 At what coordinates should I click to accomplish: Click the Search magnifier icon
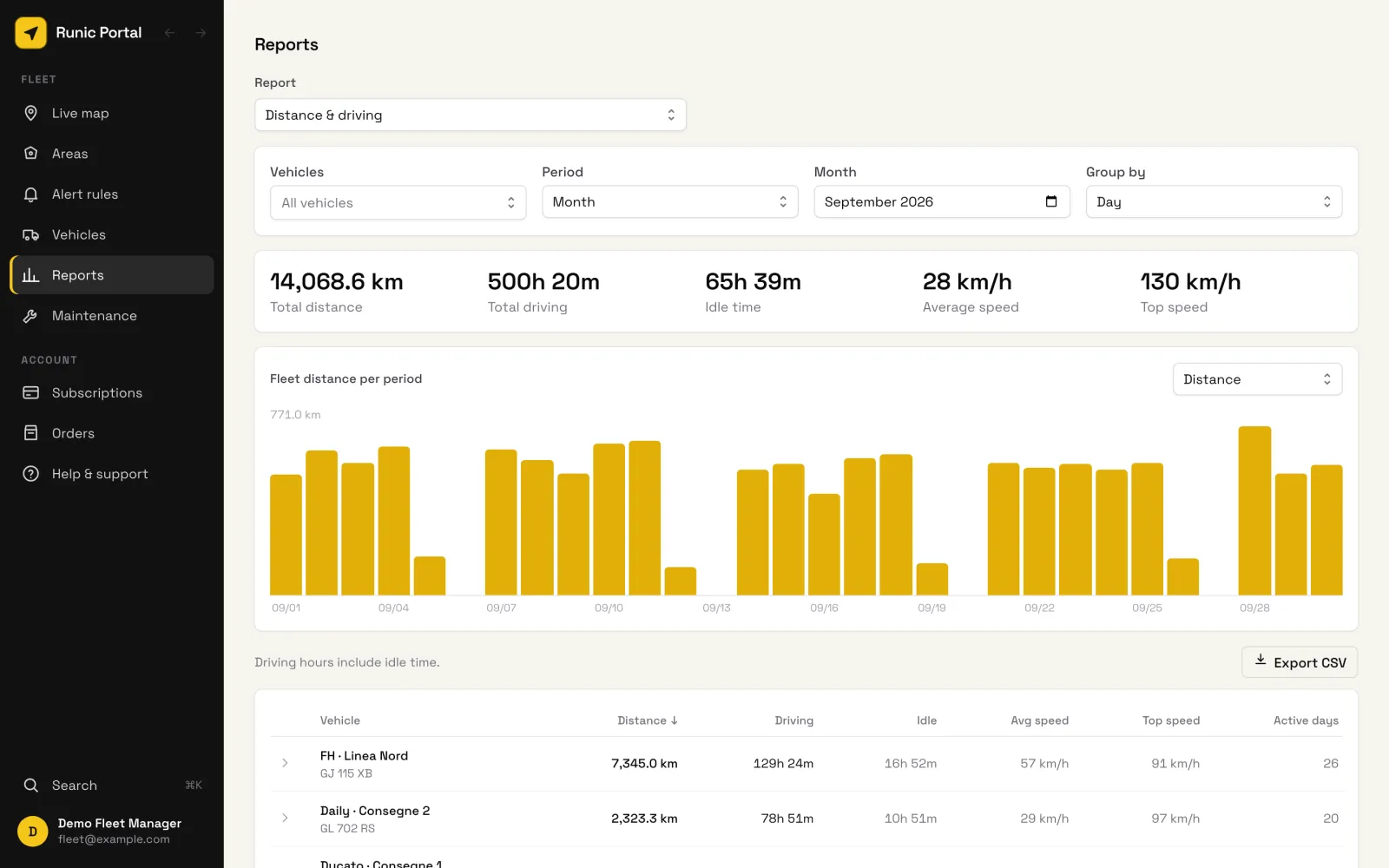31,786
